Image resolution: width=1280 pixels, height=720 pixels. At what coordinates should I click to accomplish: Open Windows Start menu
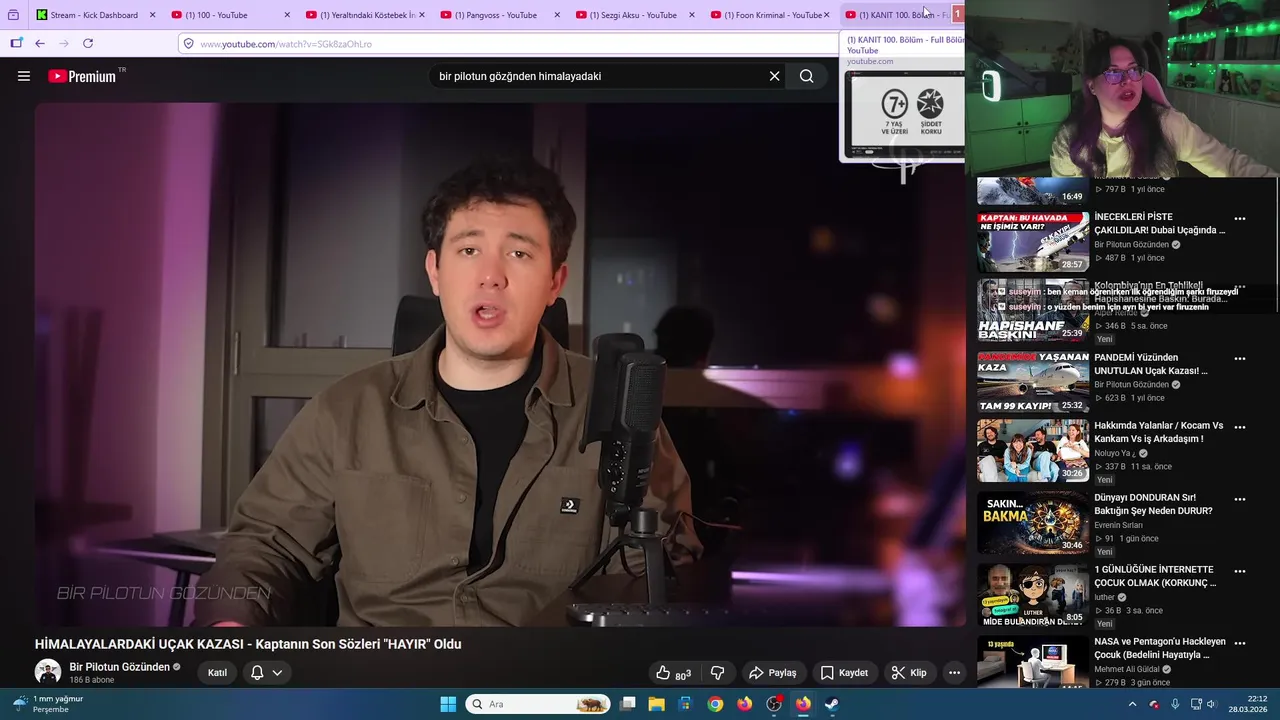[x=448, y=704]
